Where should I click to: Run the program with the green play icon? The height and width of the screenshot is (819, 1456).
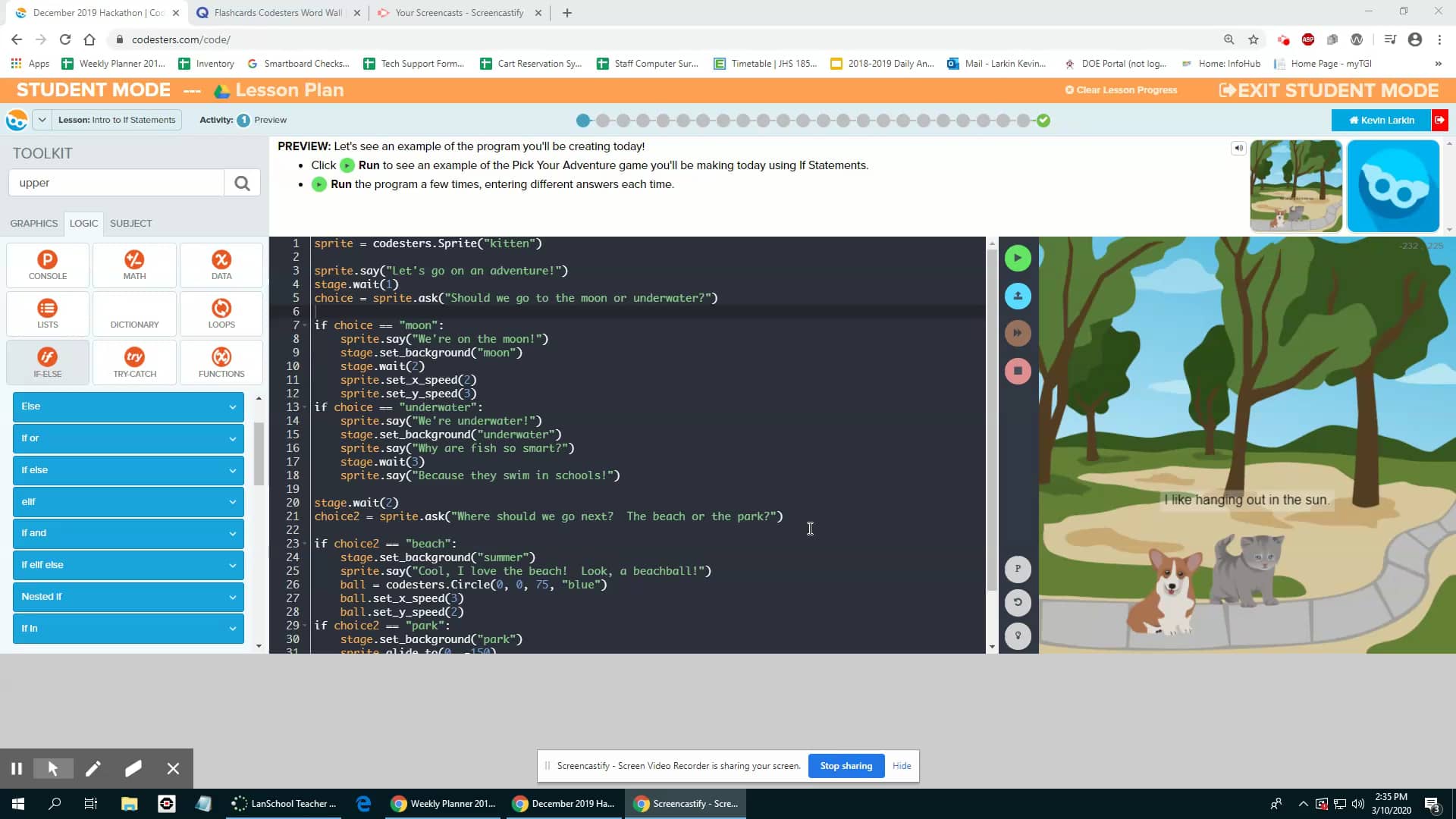coord(1018,258)
